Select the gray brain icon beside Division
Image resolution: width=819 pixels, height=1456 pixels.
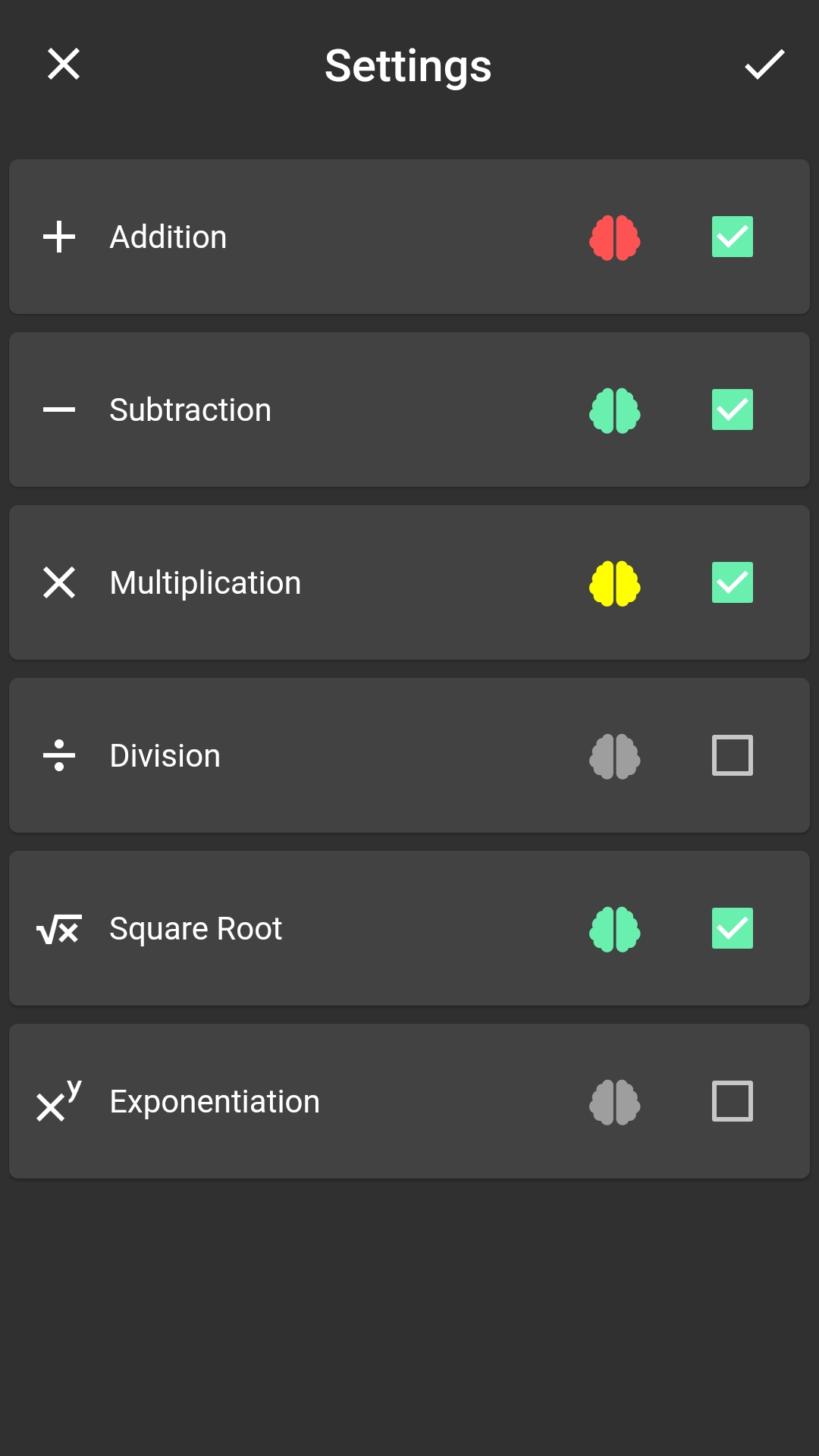[x=615, y=756]
